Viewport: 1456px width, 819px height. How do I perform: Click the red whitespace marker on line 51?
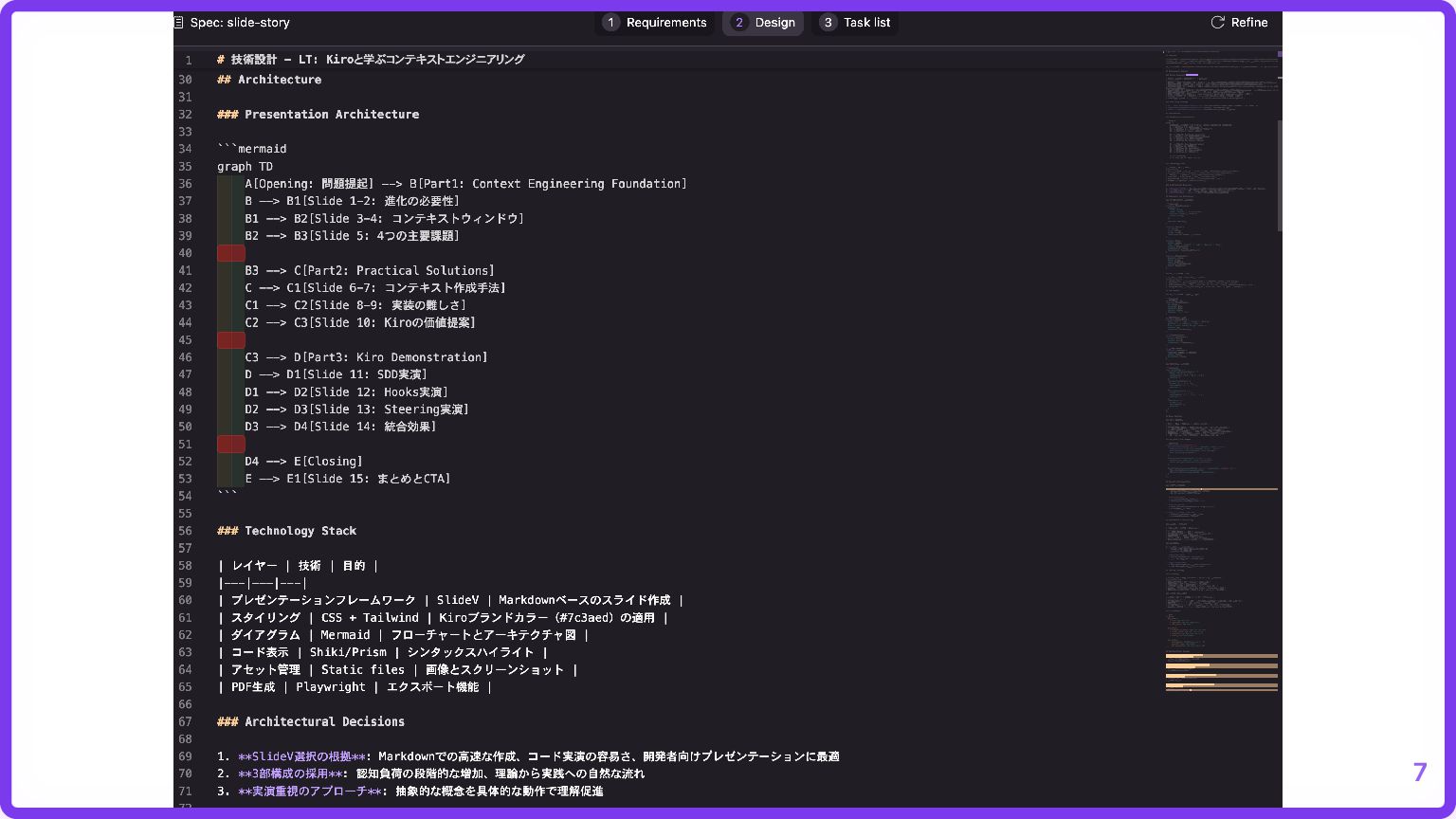pos(231,445)
